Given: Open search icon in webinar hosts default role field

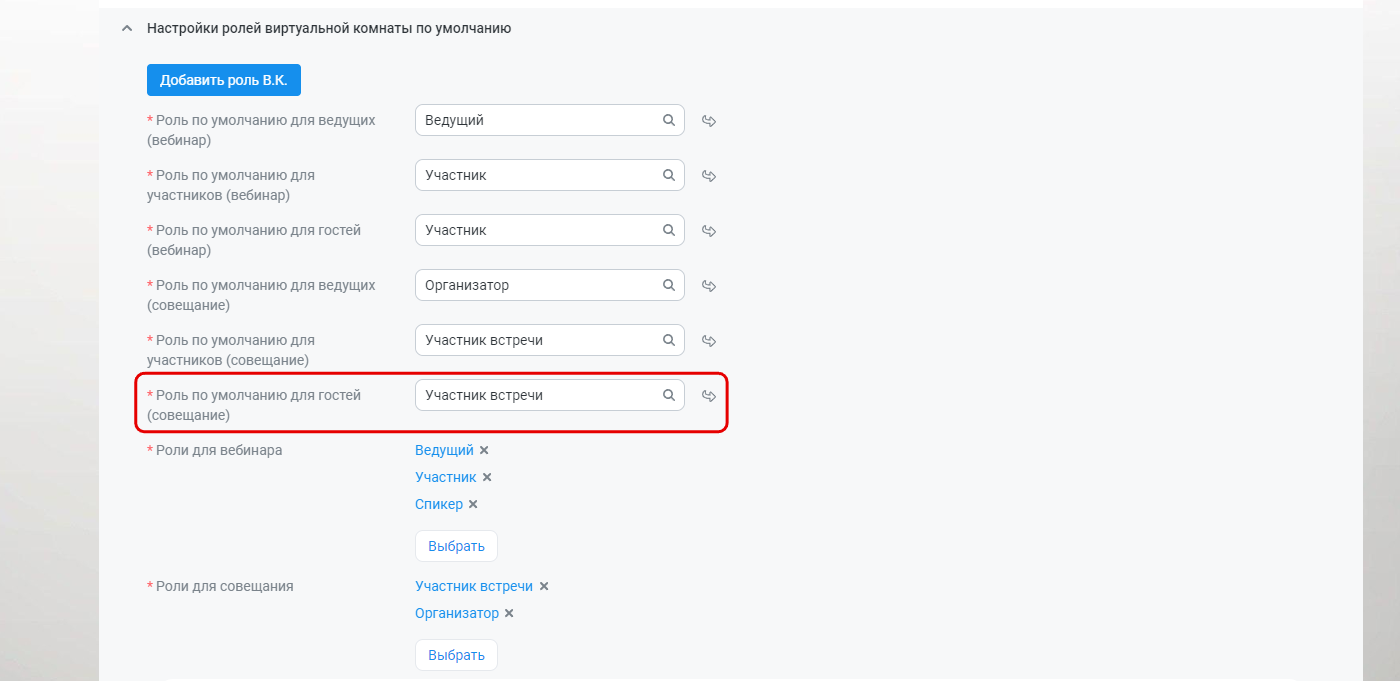Looking at the screenshot, I should coord(669,120).
